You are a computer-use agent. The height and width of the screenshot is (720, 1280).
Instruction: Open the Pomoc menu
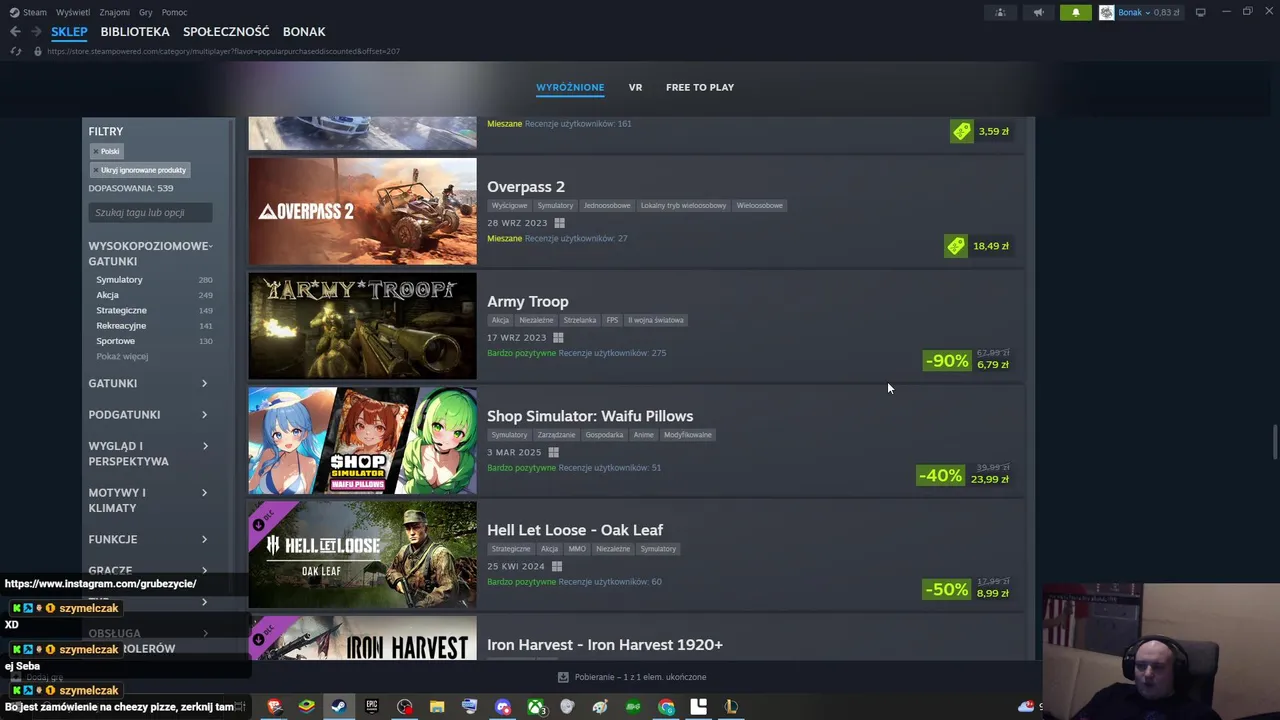(x=174, y=12)
